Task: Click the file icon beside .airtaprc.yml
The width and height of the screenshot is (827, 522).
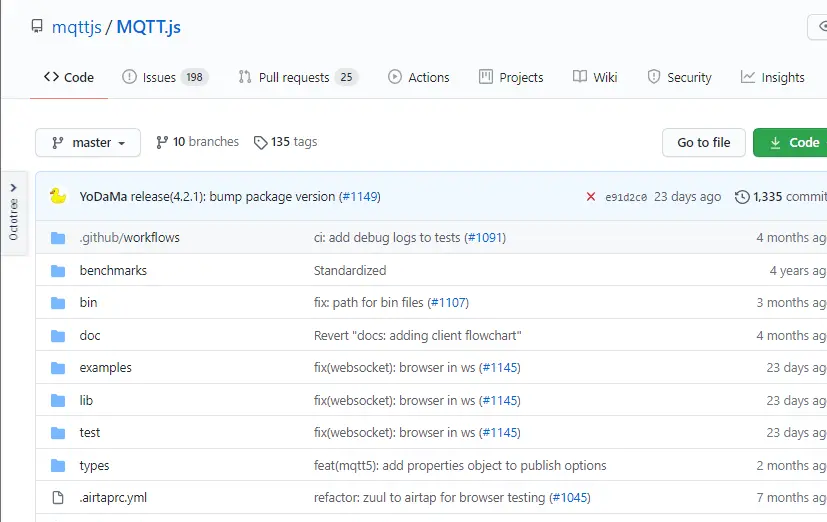Action: click(58, 498)
